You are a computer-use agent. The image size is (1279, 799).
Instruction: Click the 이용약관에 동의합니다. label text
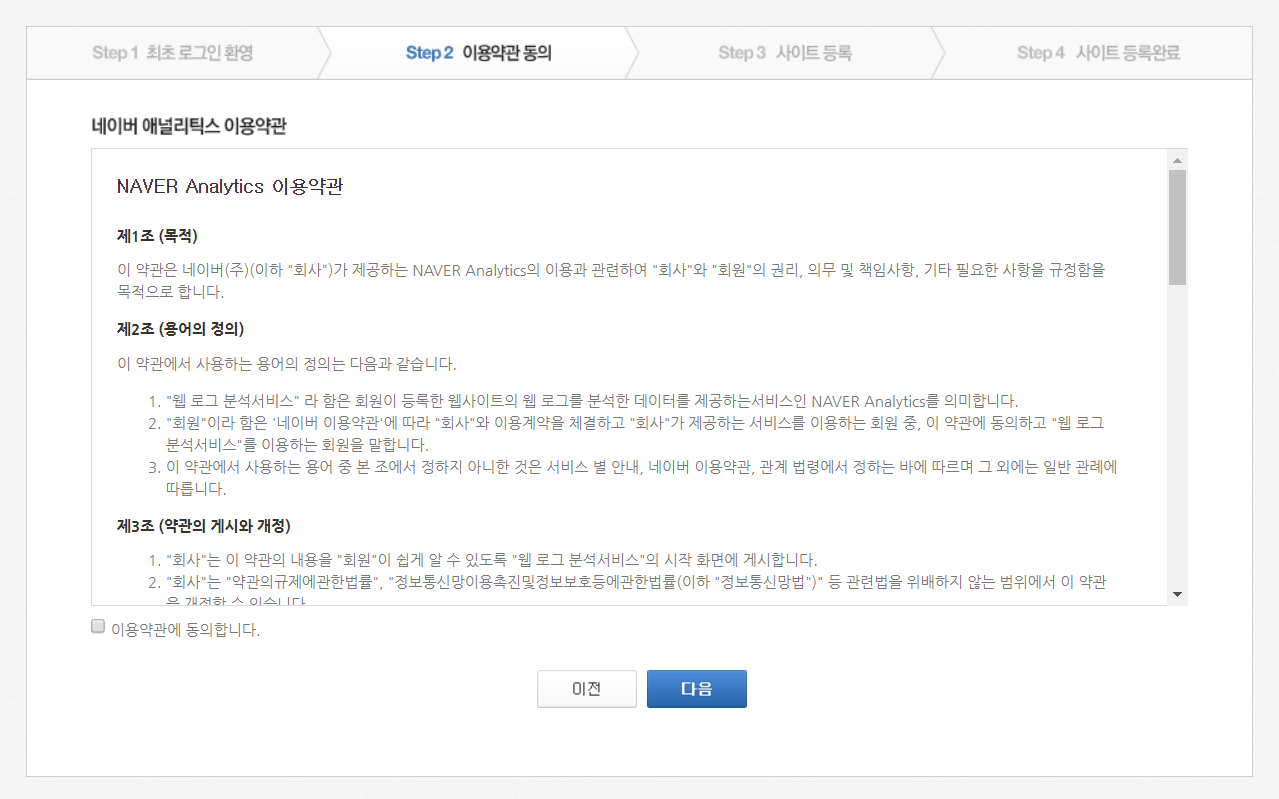click(186, 630)
